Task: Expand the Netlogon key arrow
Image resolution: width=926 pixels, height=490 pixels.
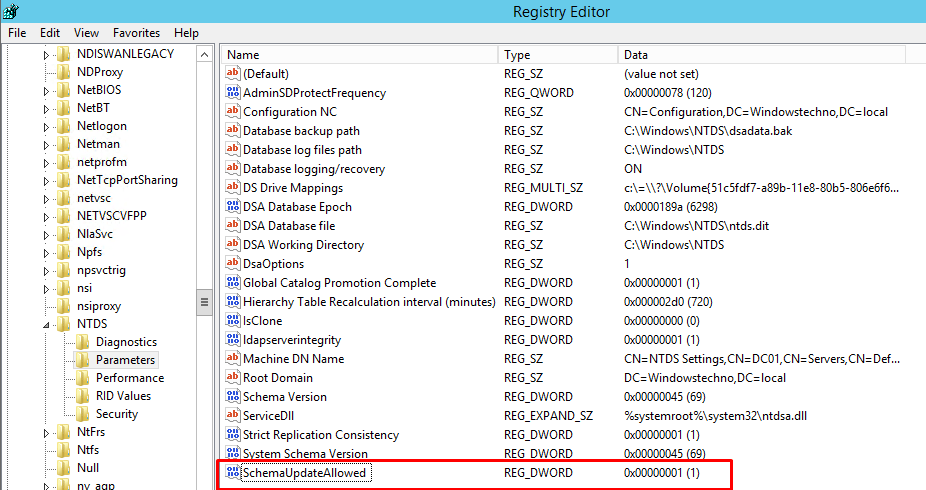Action: pyautogui.click(x=46, y=127)
